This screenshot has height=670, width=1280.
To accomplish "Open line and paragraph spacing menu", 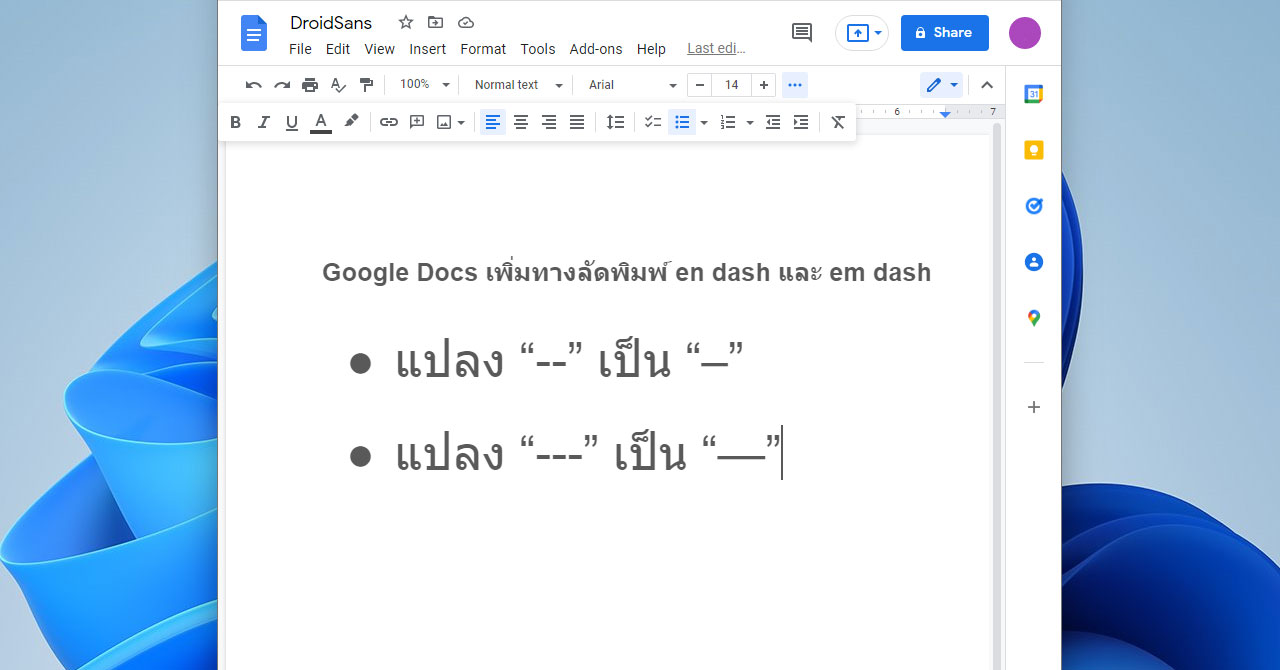I will pos(616,122).
